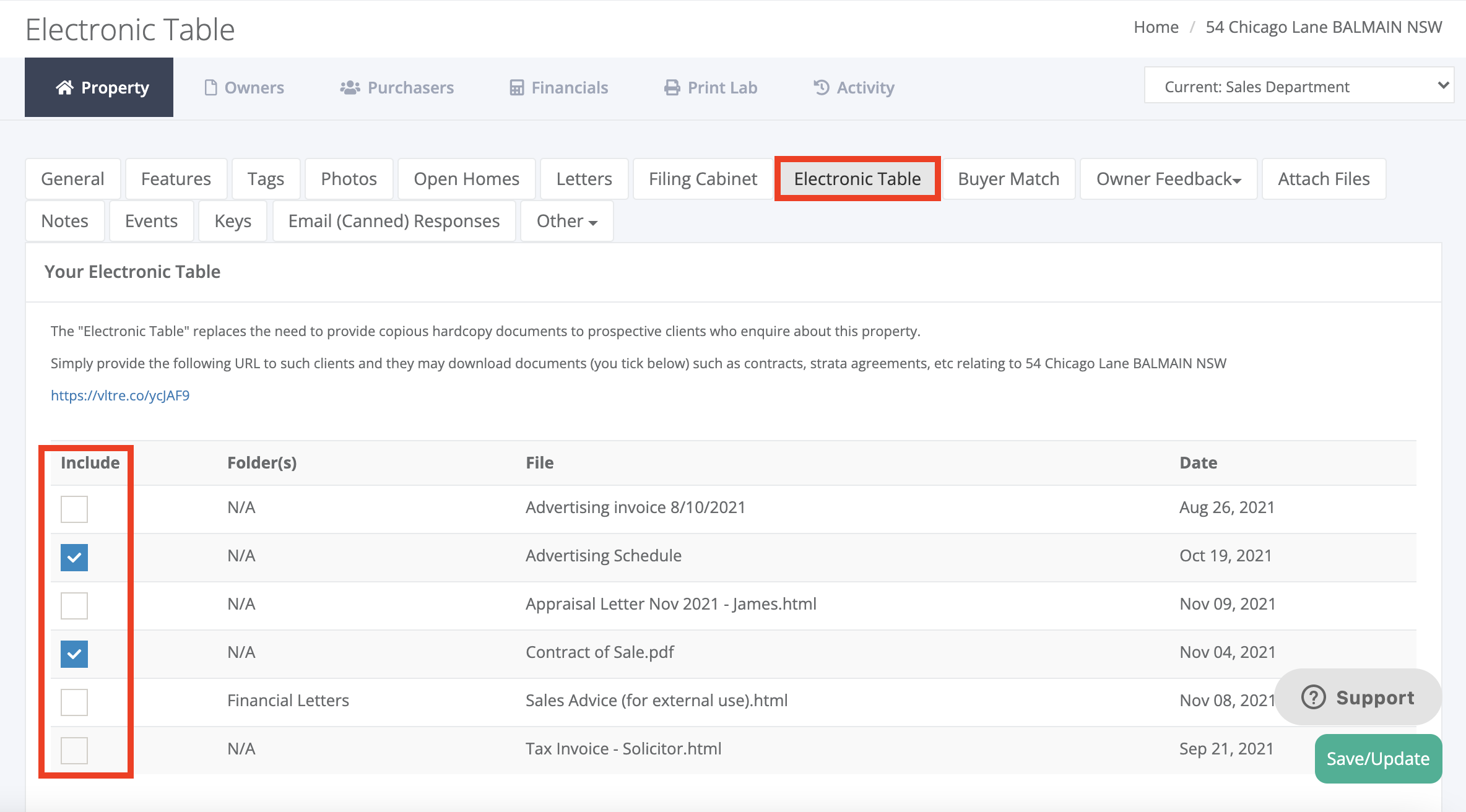Open the Features sub-tab

point(176,179)
